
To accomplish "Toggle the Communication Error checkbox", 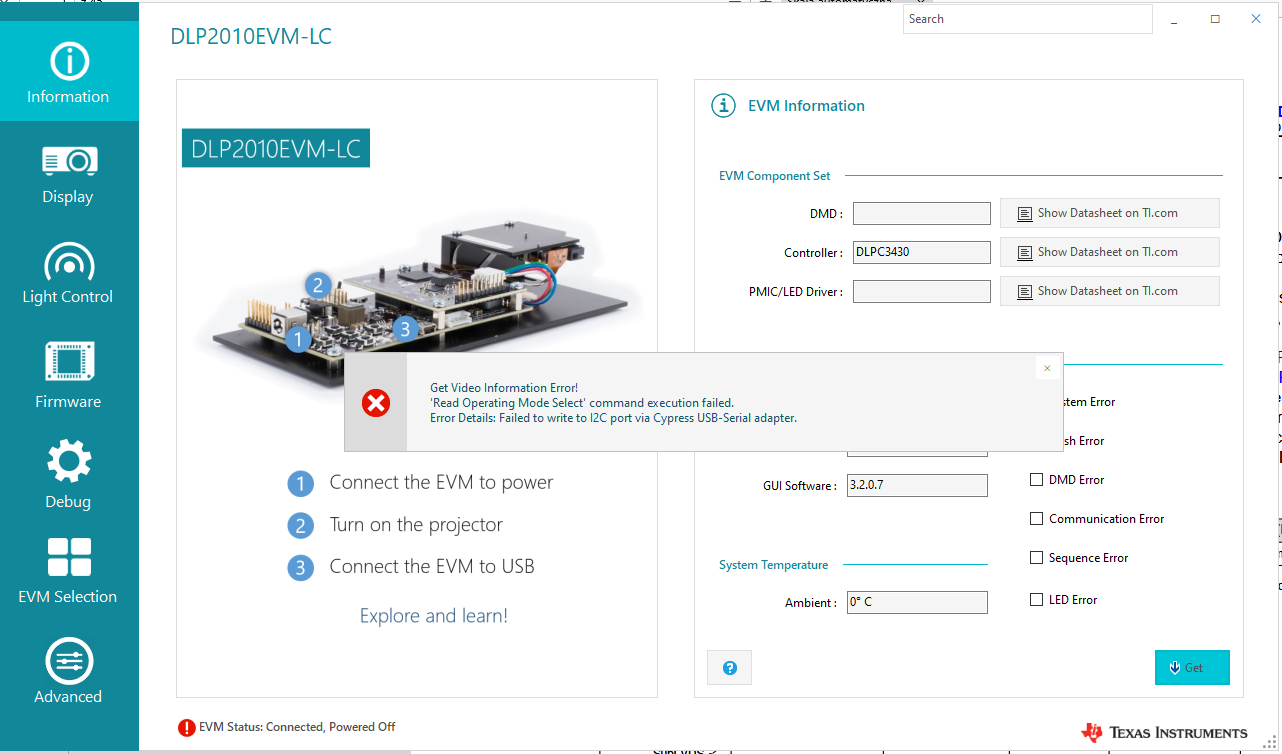I will tap(1036, 519).
